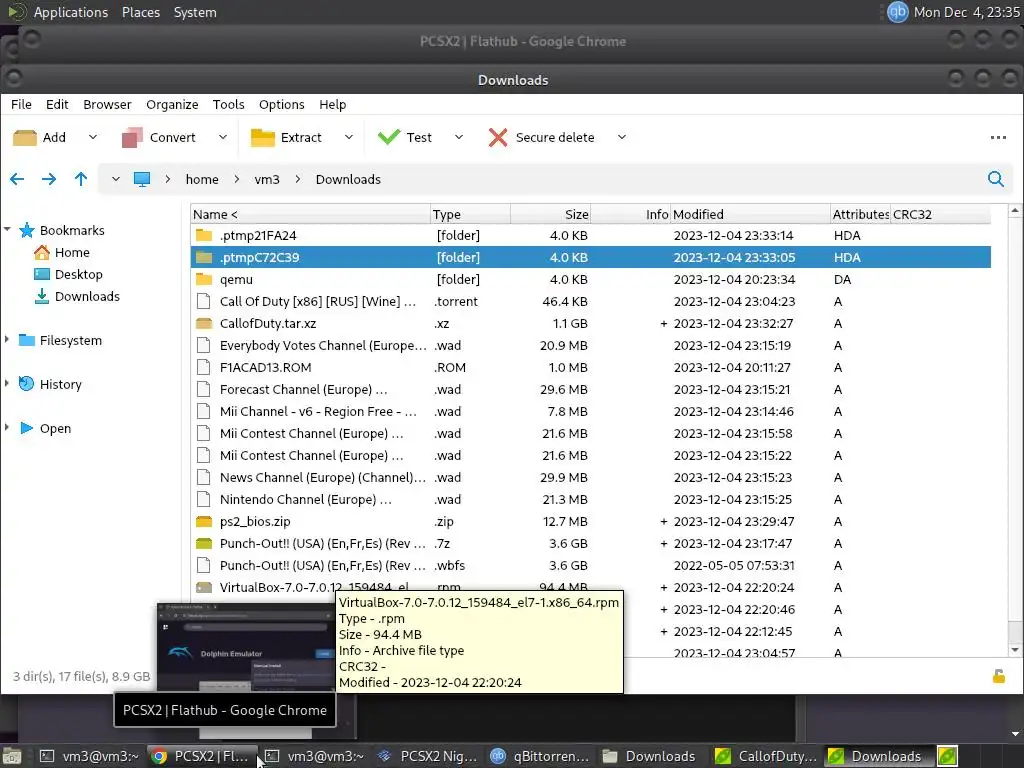Screen dimensions: 1024x768
Task: Select the F1ACAD13.ROM file
Action: point(590,367)
